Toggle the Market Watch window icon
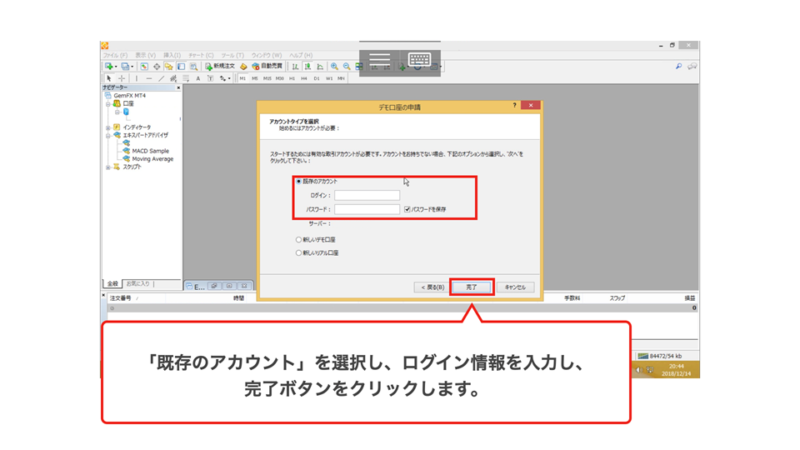This screenshot has height=450, width=800. [144, 66]
